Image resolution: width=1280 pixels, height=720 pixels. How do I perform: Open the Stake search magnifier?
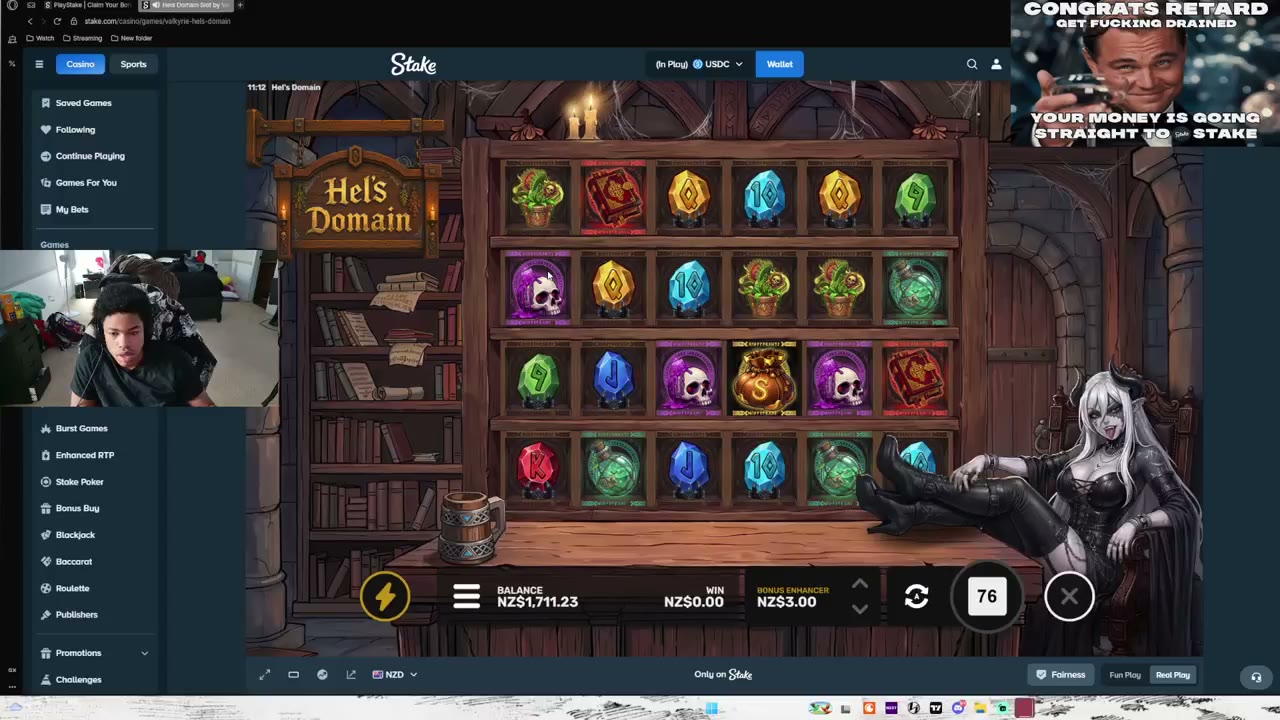[972, 64]
